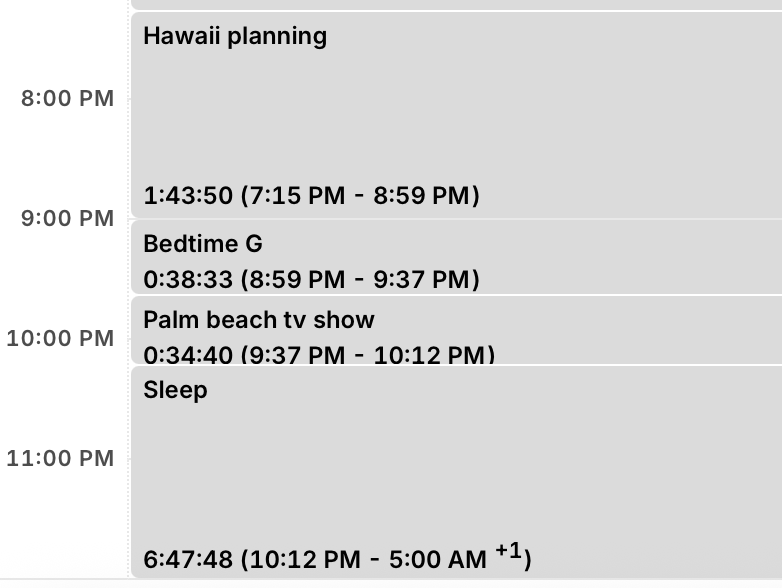782x588 pixels.
Task: Click the 6:47:48 sleep duration text
Action: (x=189, y=559)
